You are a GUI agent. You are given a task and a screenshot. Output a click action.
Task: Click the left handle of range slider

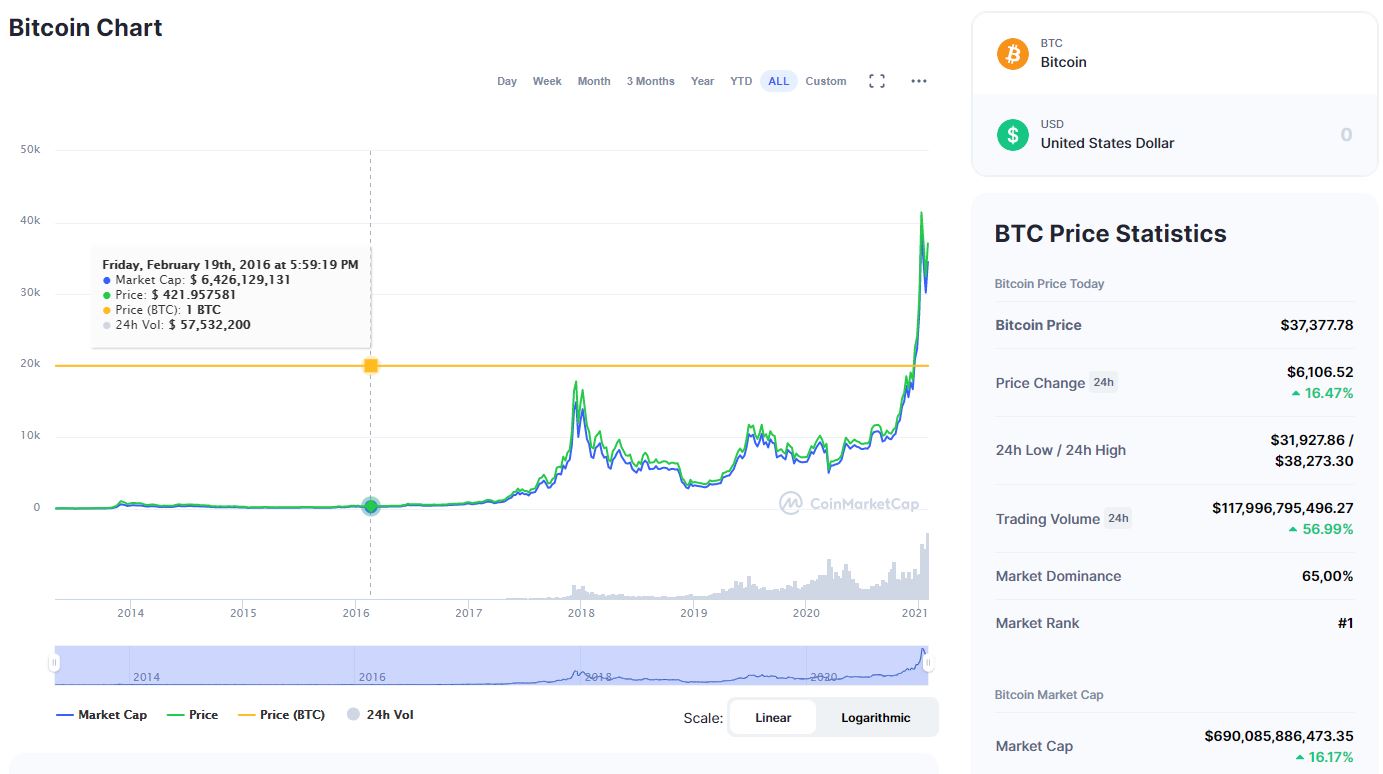tap(55, 662)
